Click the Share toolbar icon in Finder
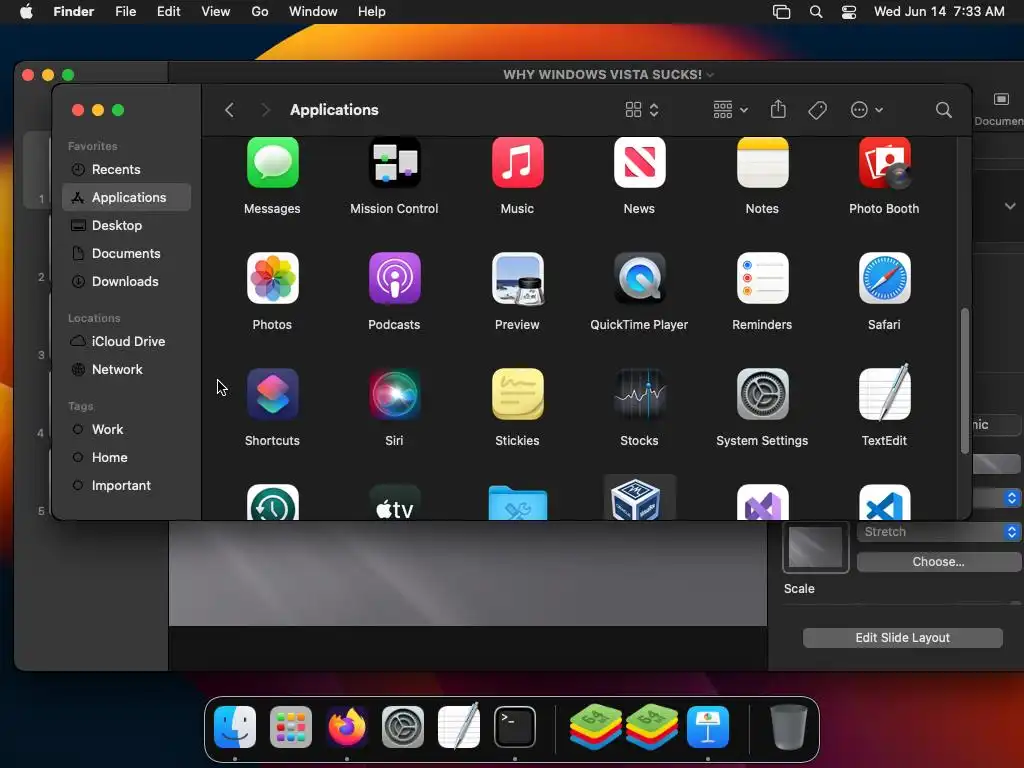 (778, 109)
